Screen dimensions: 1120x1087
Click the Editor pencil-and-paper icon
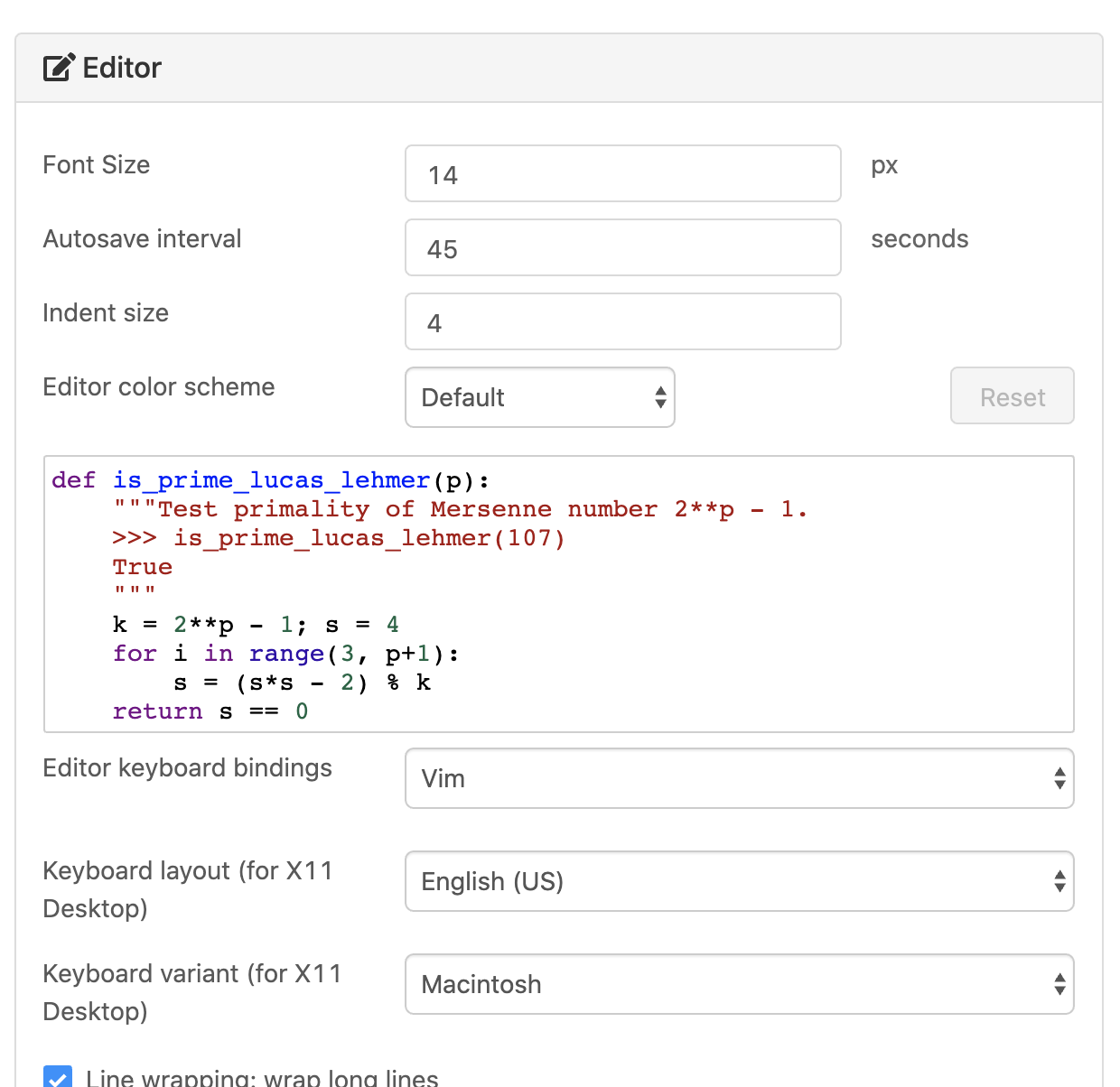[59, 68]
